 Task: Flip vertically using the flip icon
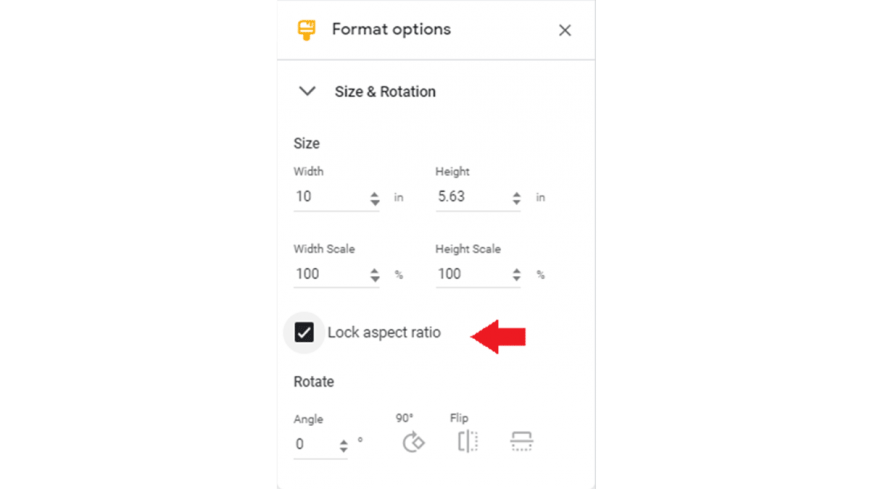(x=522, y=442)
